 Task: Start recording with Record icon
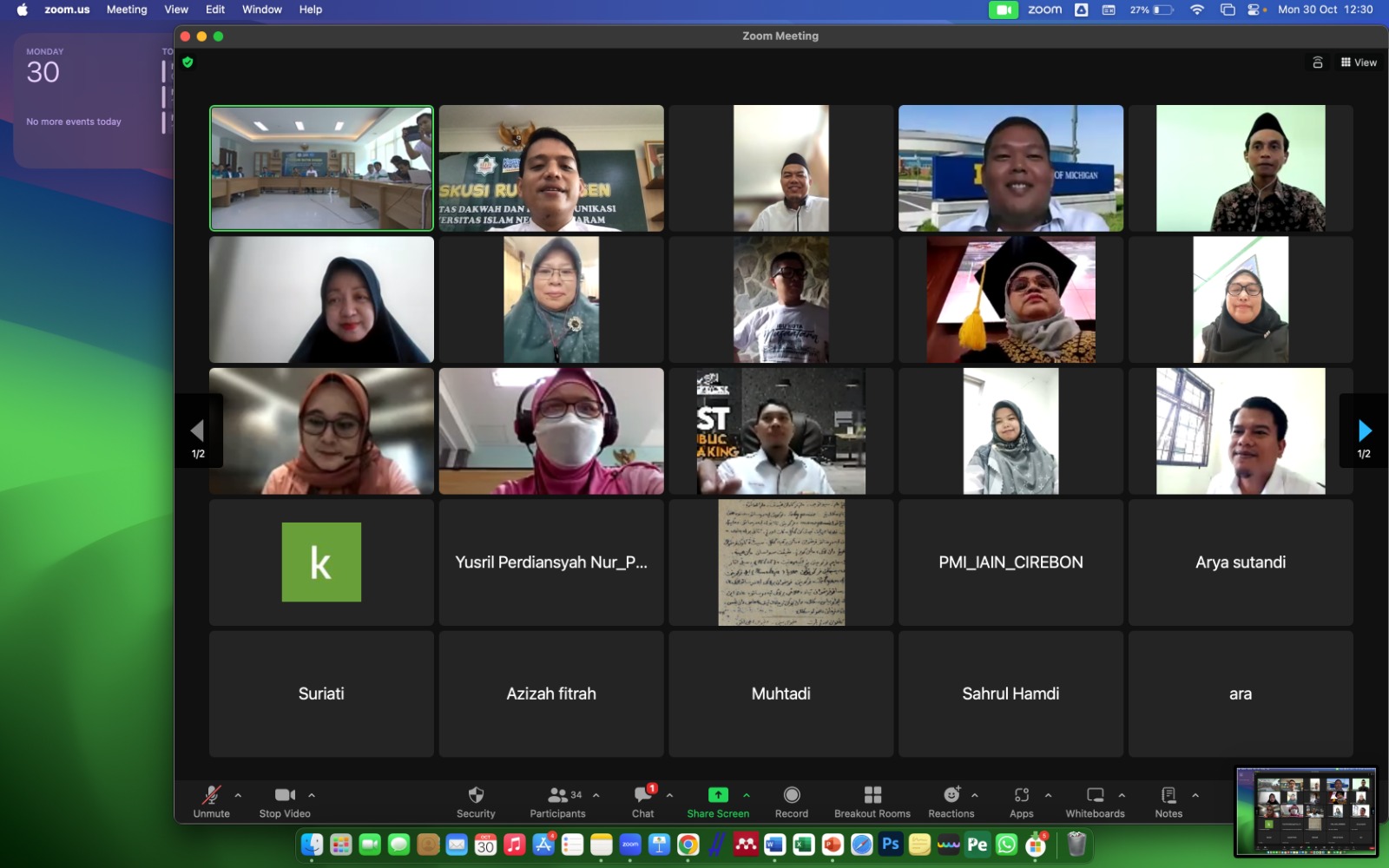791,795
